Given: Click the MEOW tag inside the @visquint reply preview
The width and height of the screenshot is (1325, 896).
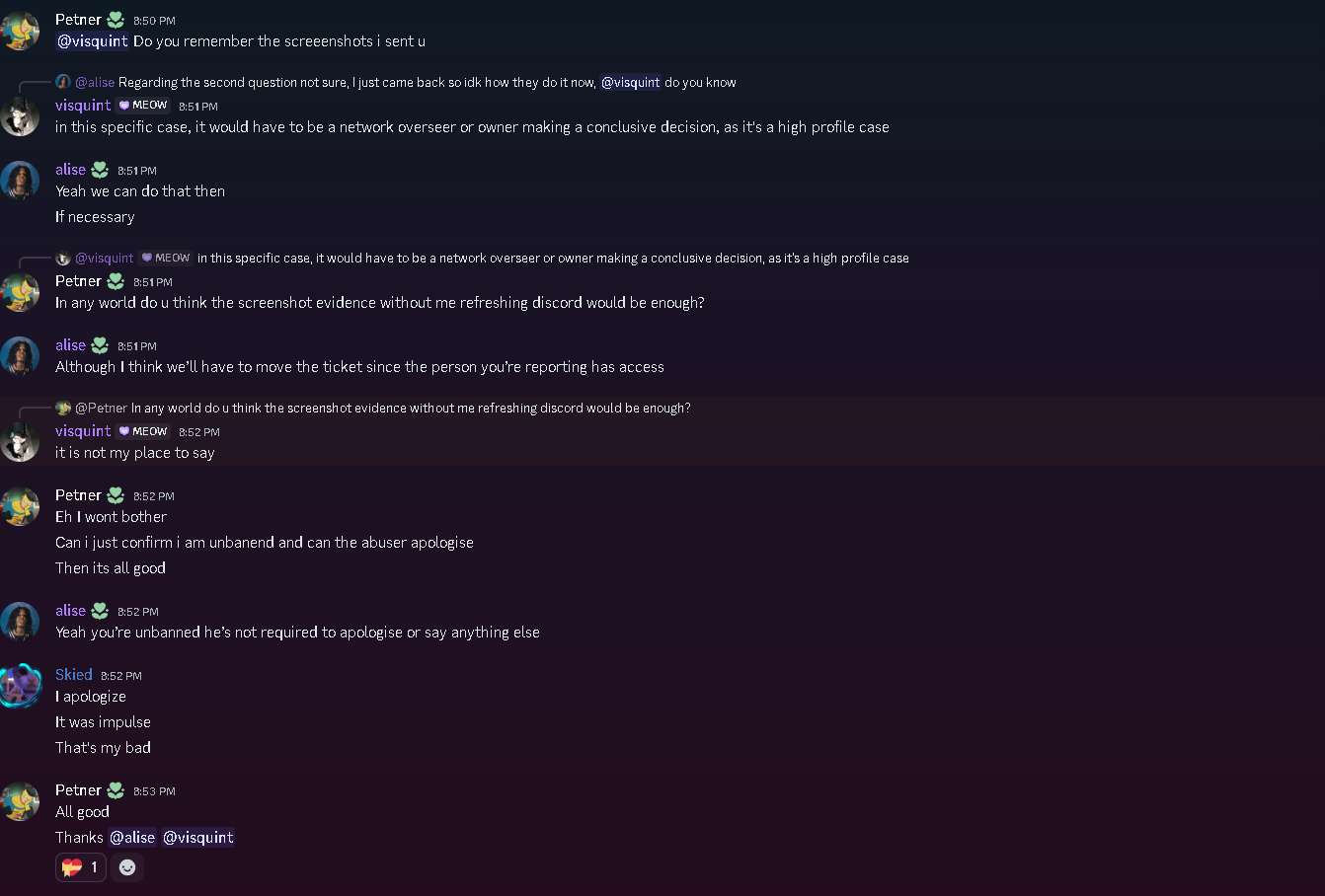Looking at the screenshot, I should coord(166,259).
